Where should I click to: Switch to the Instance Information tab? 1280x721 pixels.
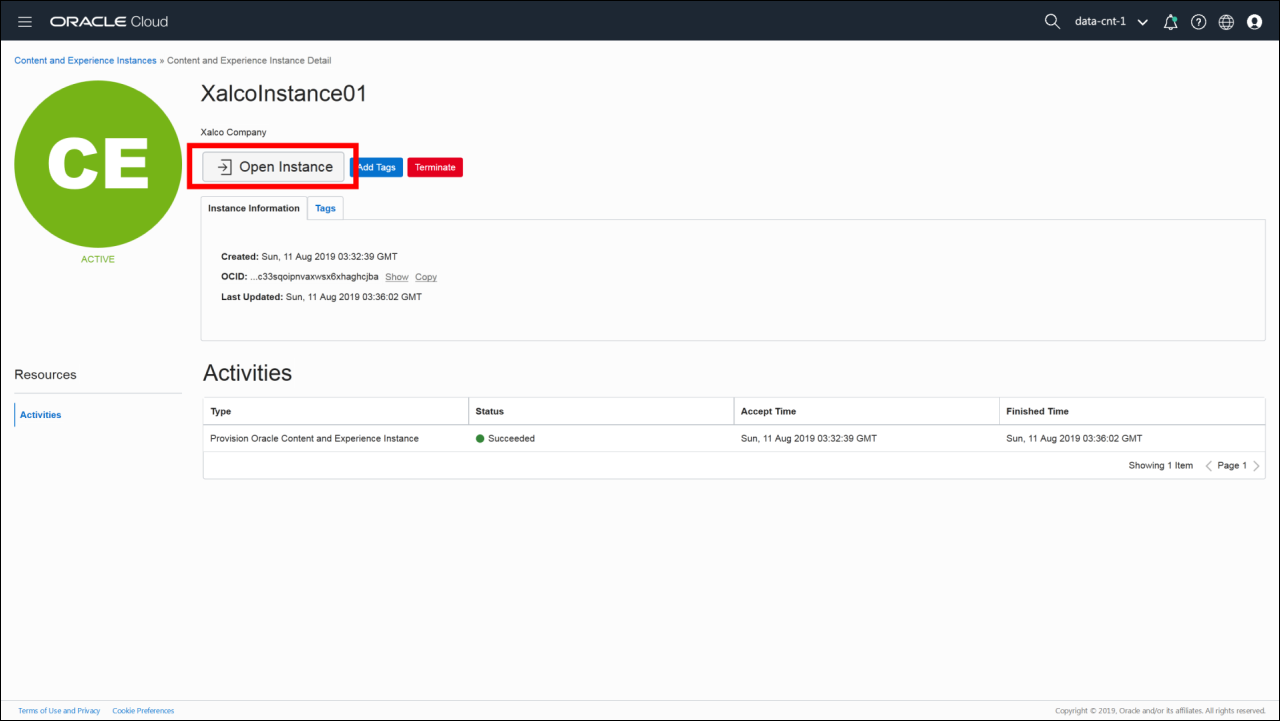[x=254, y=208]
